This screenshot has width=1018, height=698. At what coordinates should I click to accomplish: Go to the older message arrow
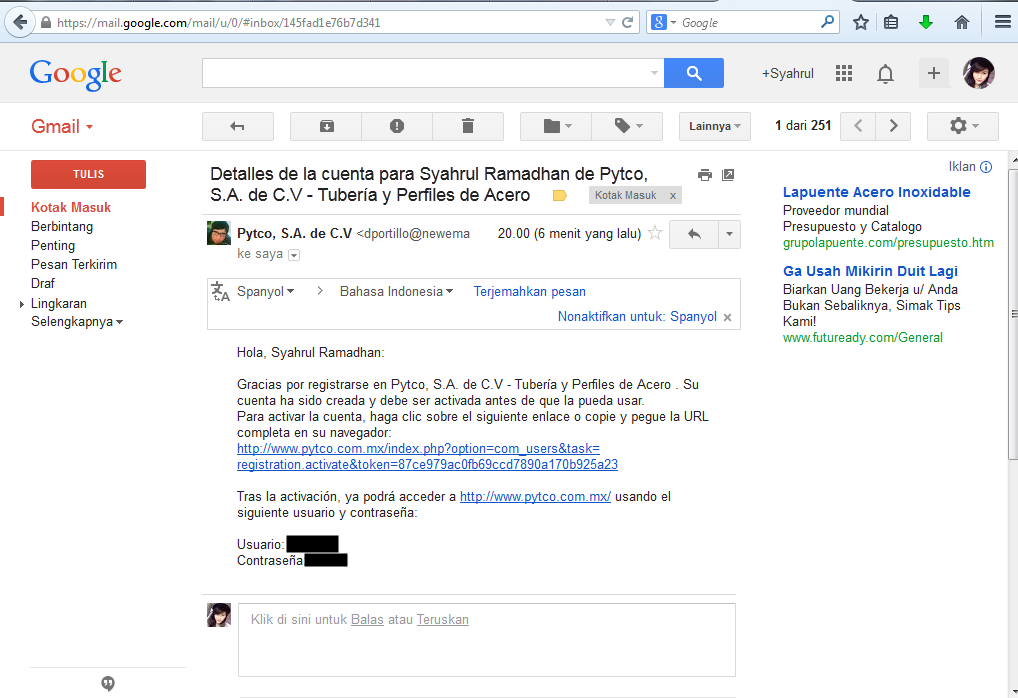(x=893, y=126)
